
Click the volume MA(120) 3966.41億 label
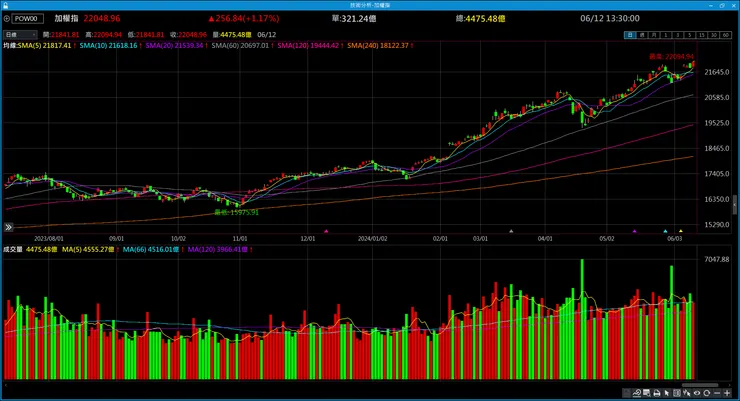pos(218,250)
